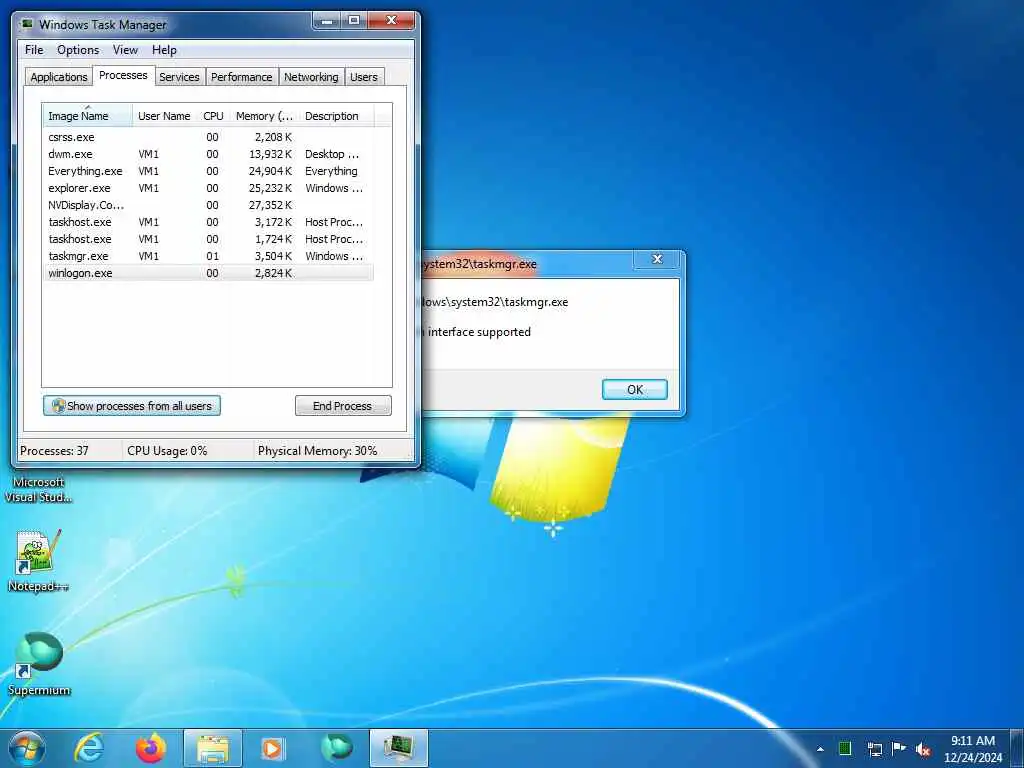Screen dimensions: 1024x768
Task: Open the network tray icon
Action: click(x=874, y=749)
